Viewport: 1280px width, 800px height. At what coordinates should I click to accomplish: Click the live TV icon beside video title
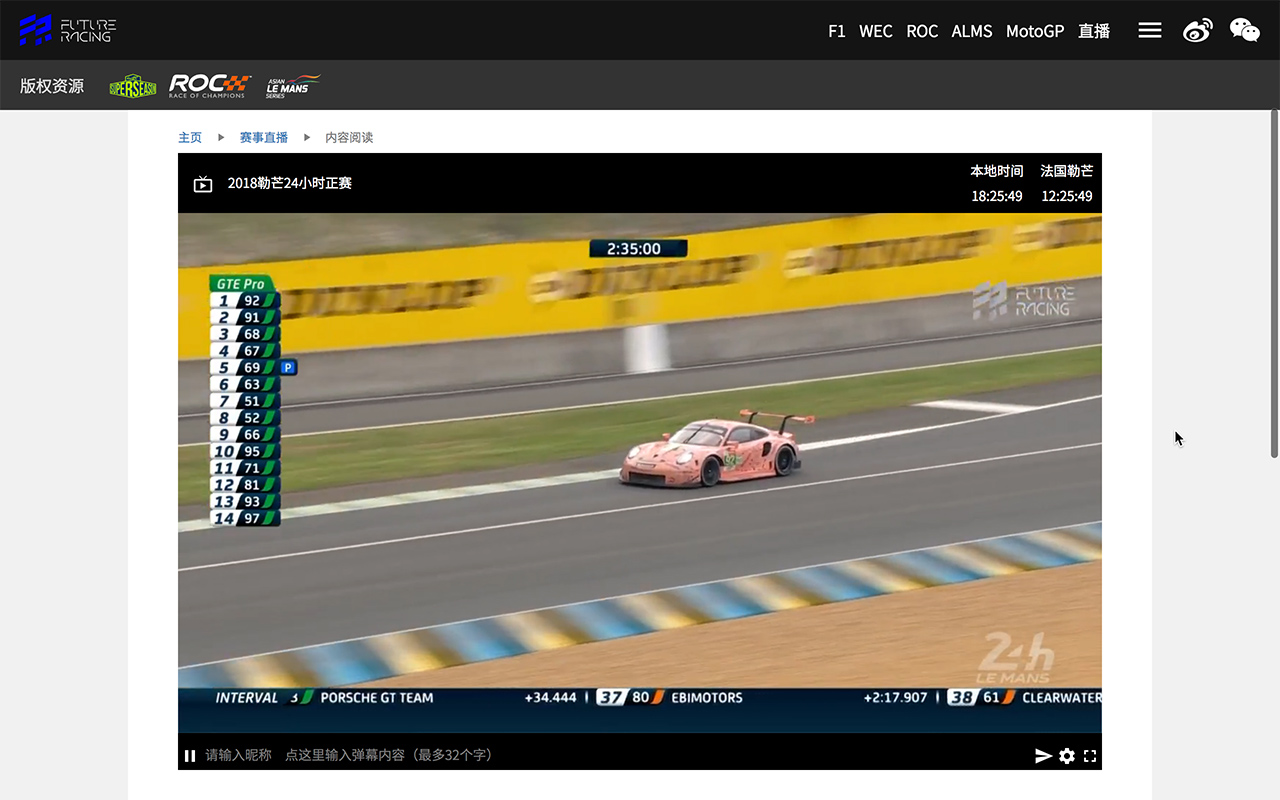(203, 184)
